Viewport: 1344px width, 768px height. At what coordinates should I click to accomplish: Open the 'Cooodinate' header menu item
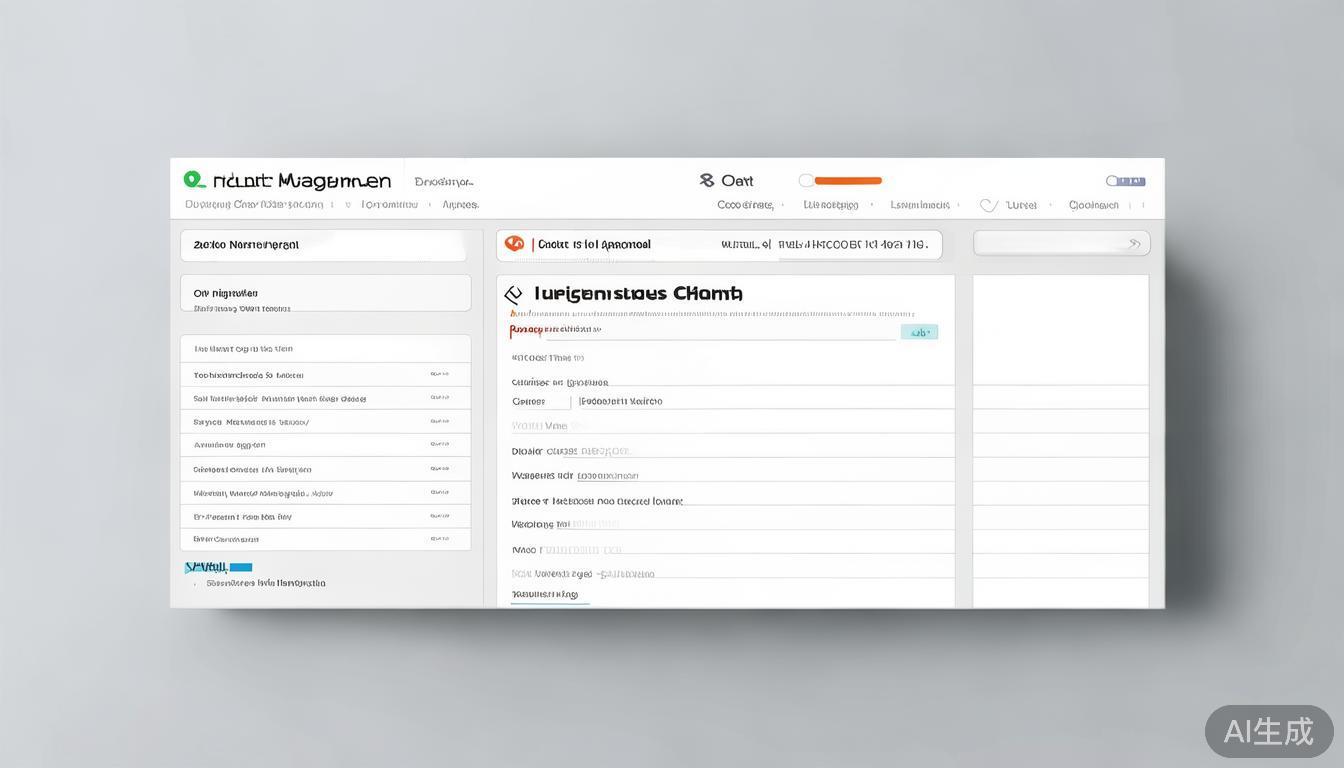(x=745, y=205)
